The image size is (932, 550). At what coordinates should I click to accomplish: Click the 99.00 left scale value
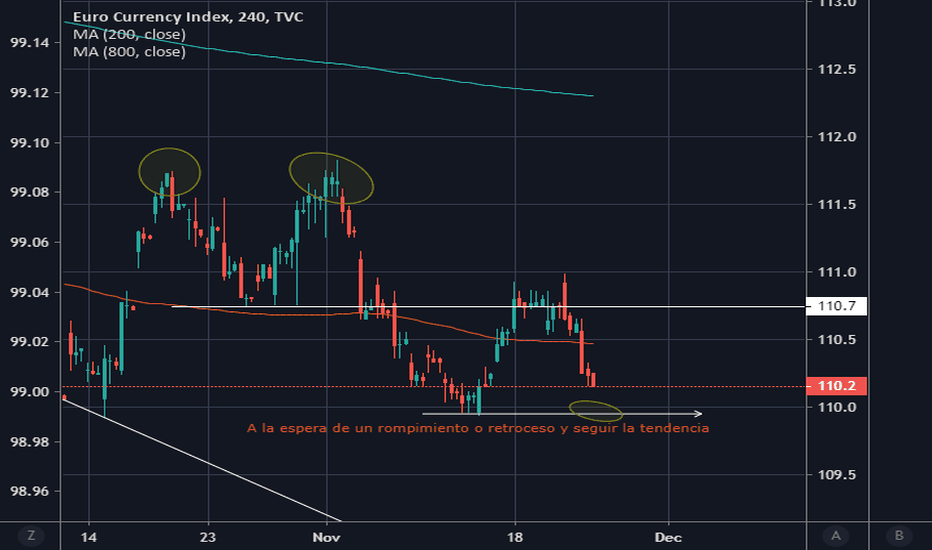(x=30, y=392)
